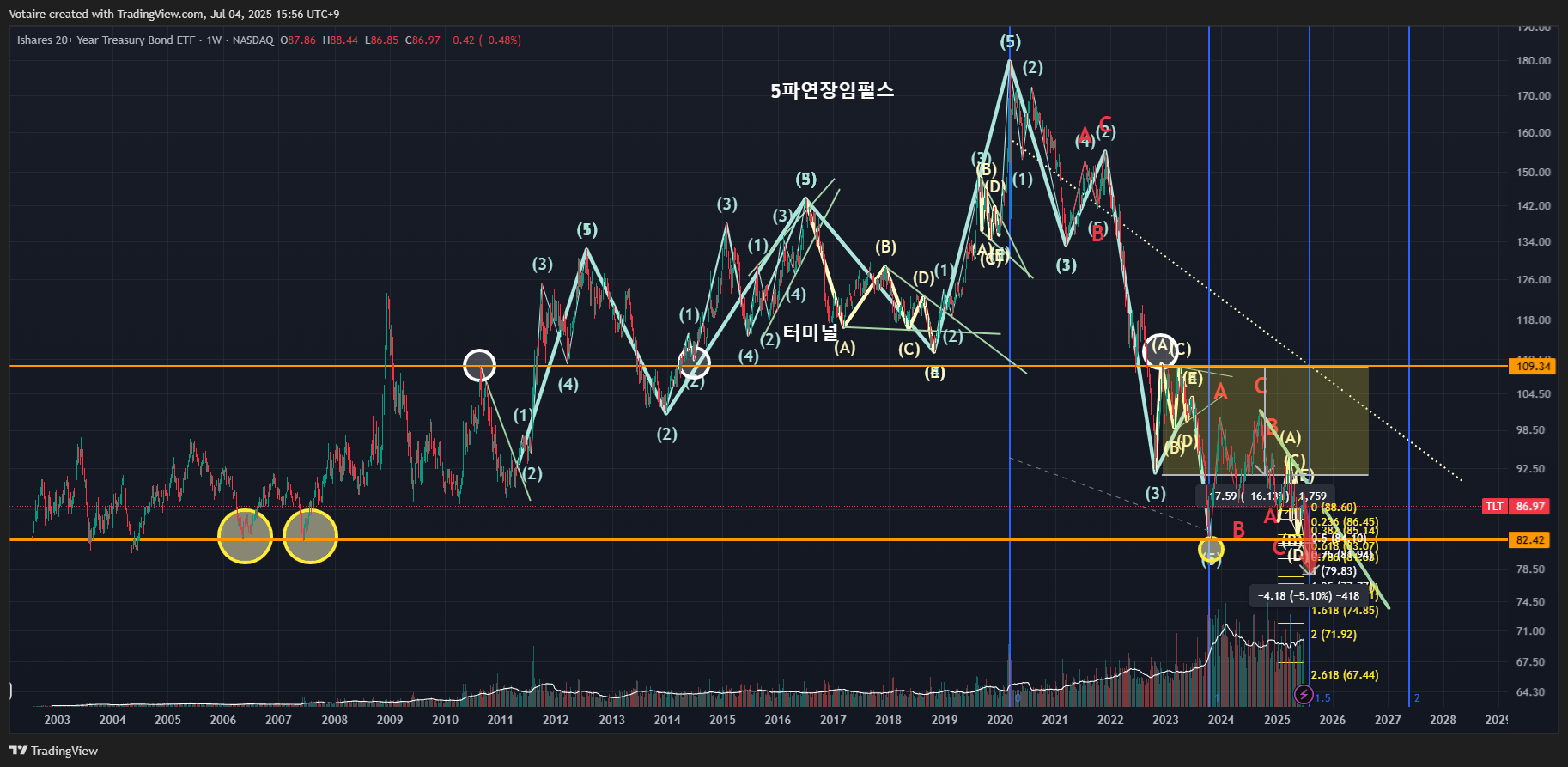Select the olive shaded rectangle near 2025
Screen dimensions: 1568x767
[x=1264, y=421]
